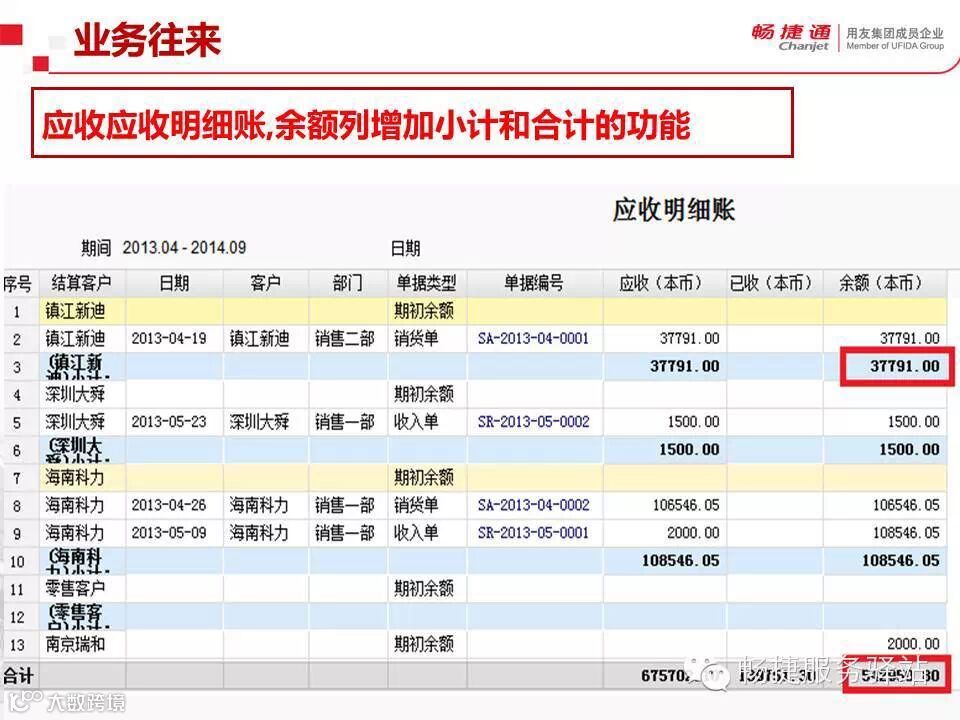Select row number 10
This screenshot has width=960, height=720.
[x=17, y=561]
